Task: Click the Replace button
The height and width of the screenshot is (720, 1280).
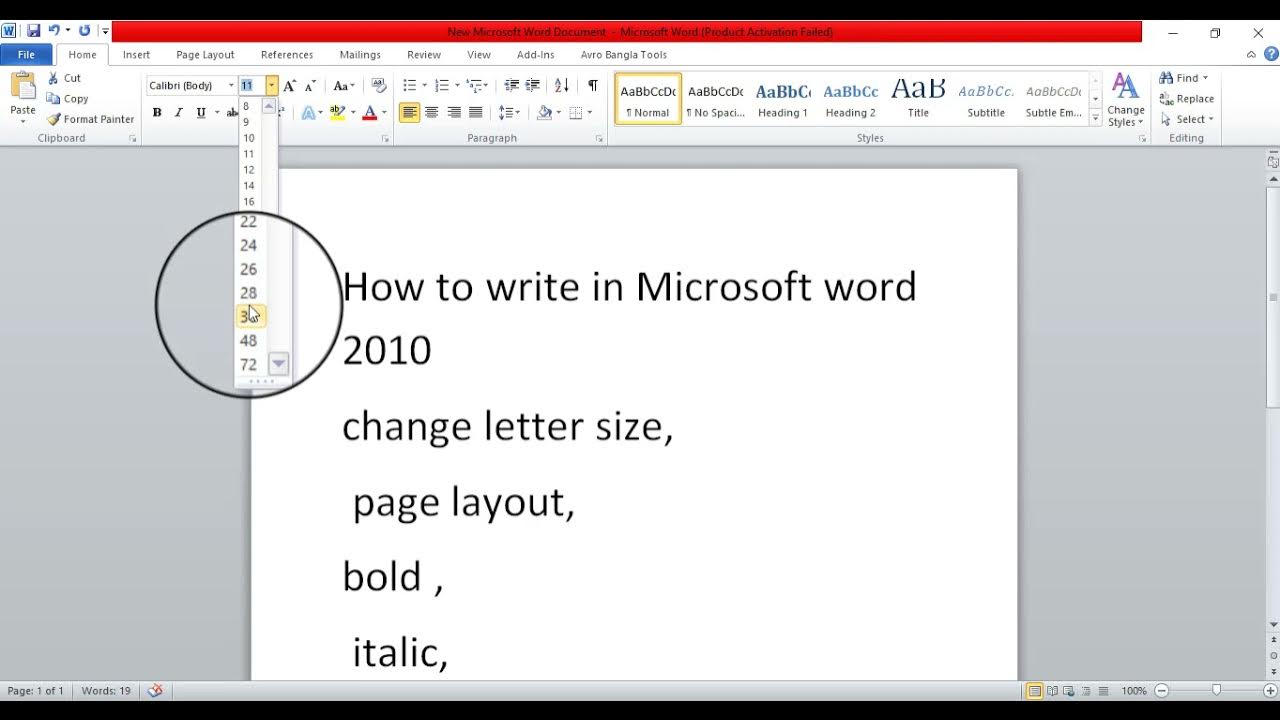Action: 1186,99
